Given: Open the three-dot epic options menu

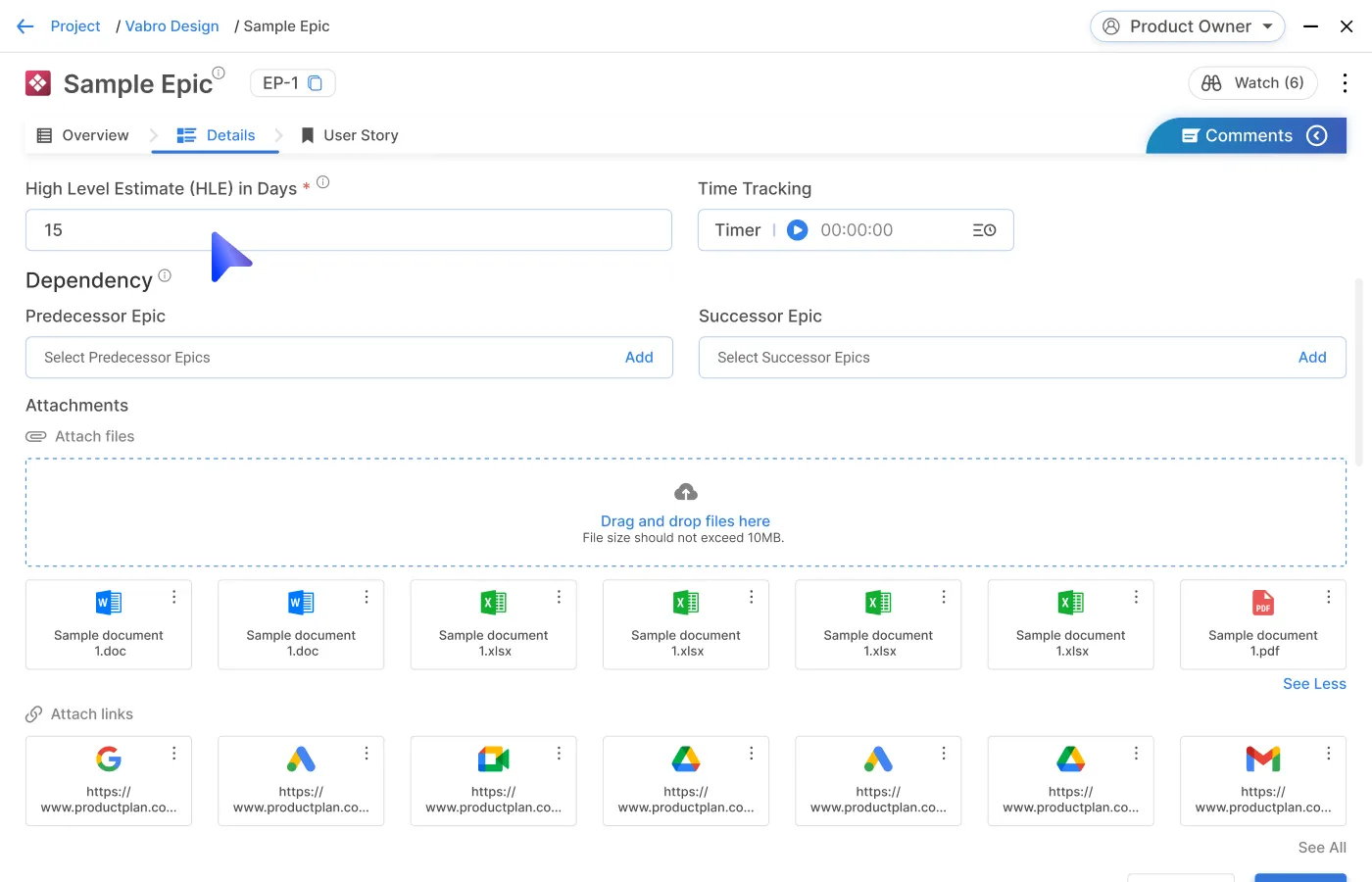Looking at the screenshot, I should click(1345, 83).
